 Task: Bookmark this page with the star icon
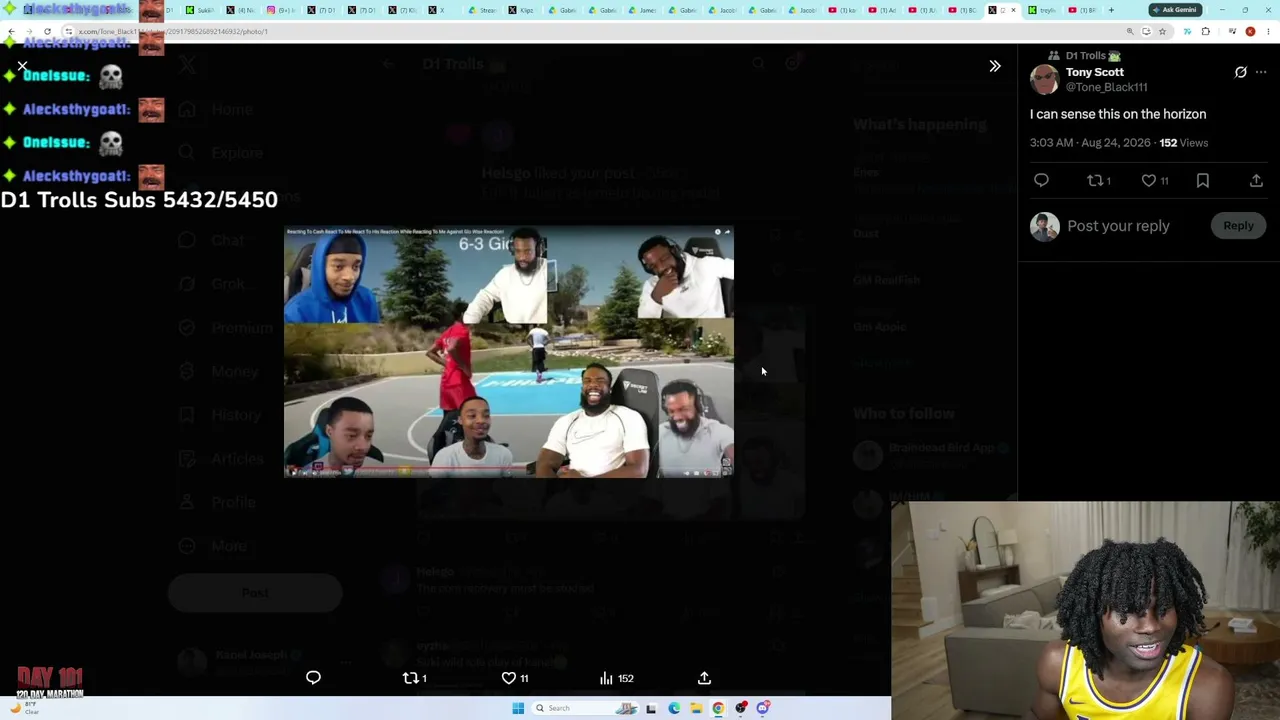(x=1162, y=31)
